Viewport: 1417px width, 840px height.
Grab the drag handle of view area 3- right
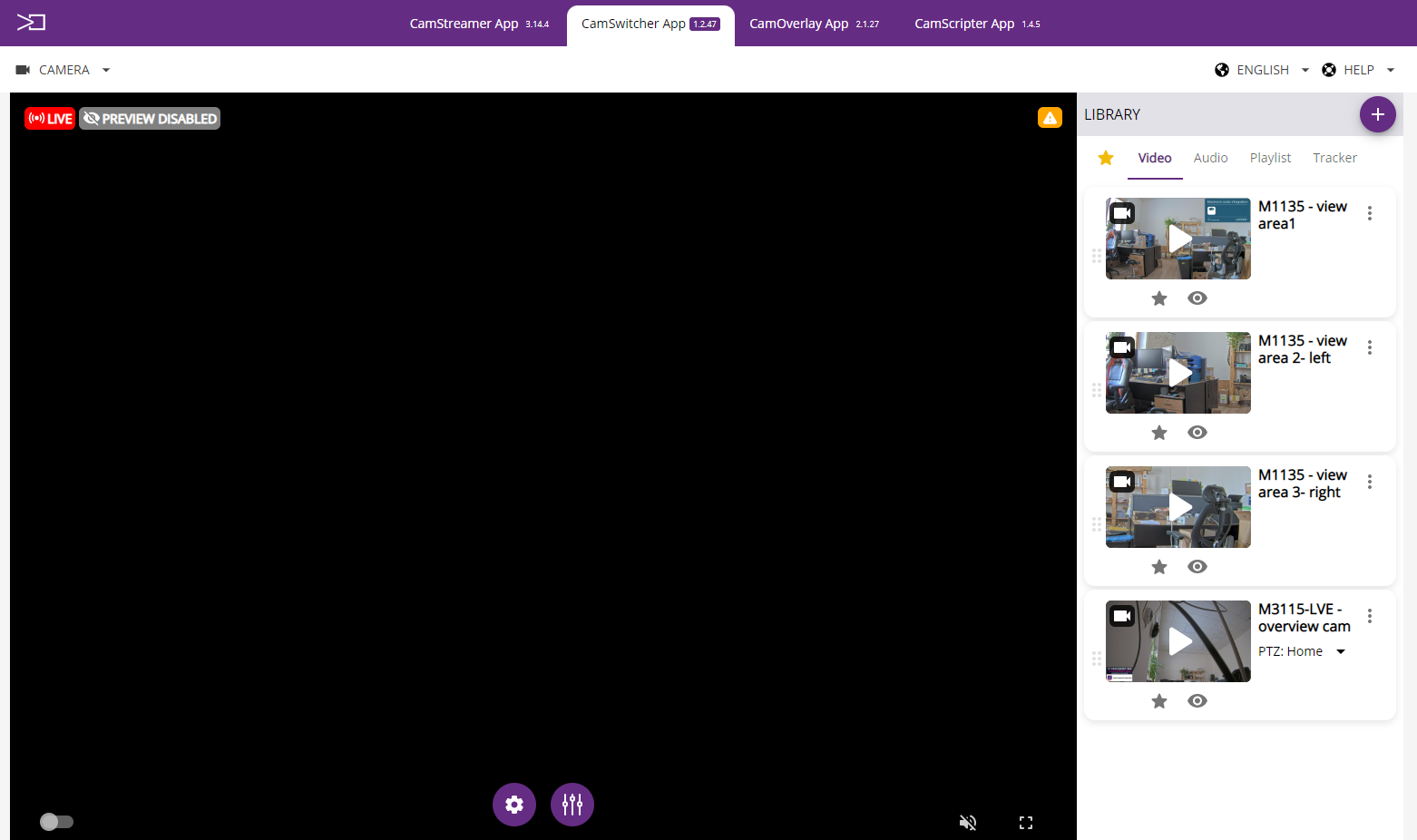[1097, 524]
